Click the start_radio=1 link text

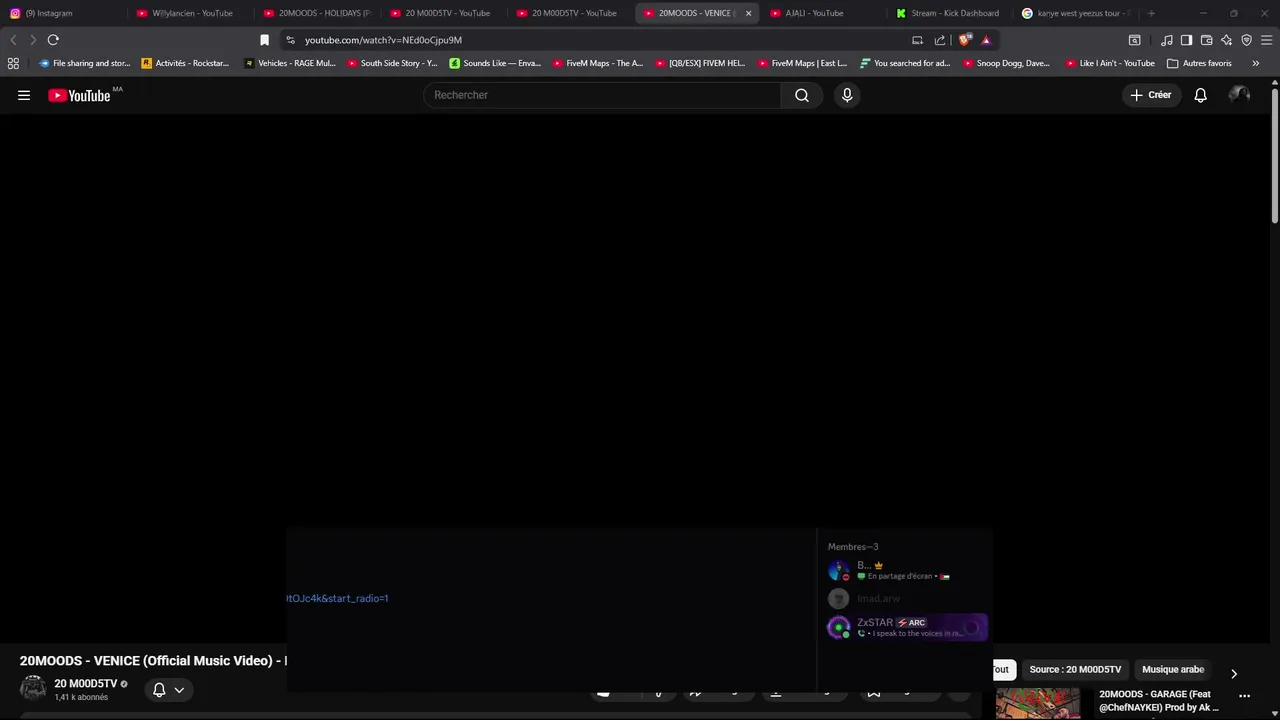[x=337, y=598]
